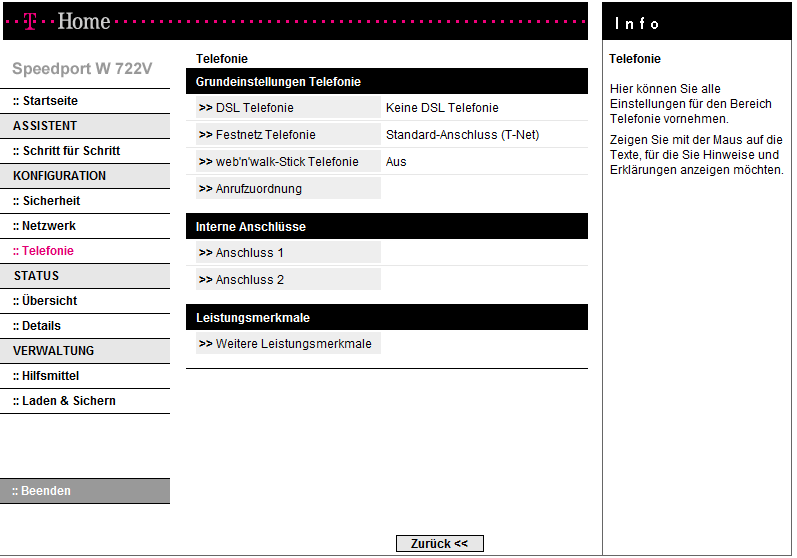Open Laden & Sichern page
Image resolution: width=797 pixels, height=558 pixels.
(64, 401)
